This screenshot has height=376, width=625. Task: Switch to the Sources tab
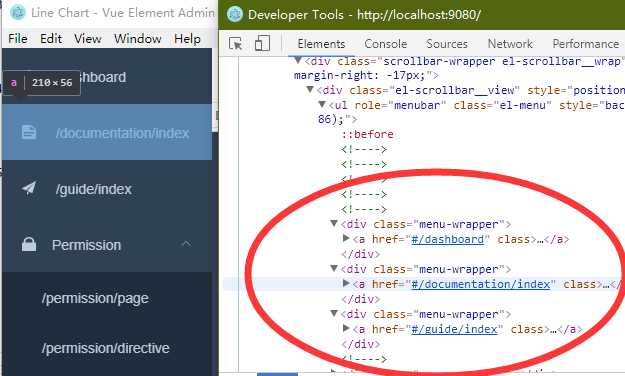tap(447, 43)
